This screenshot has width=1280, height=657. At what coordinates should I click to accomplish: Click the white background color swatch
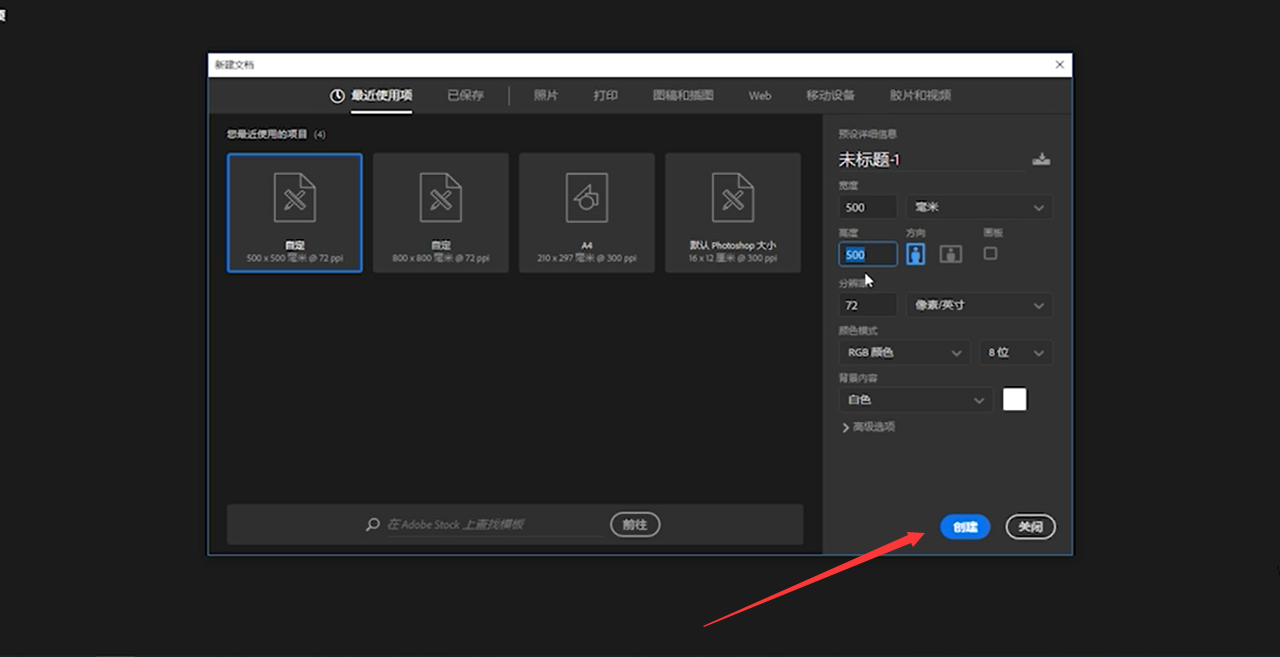[1015, 399]
